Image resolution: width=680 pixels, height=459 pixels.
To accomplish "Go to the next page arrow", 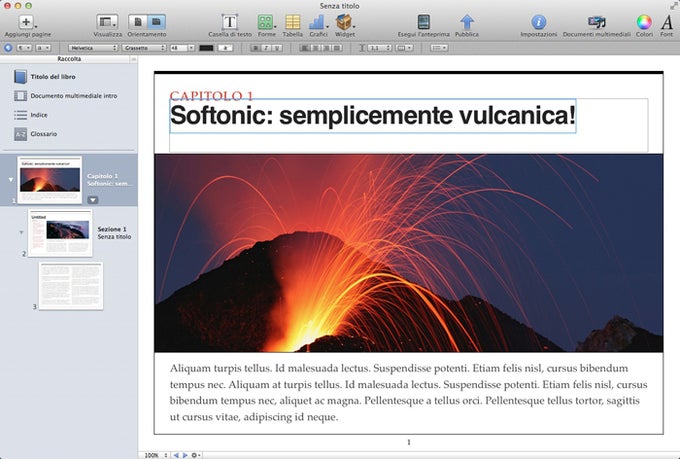I will tap(185, 455).
